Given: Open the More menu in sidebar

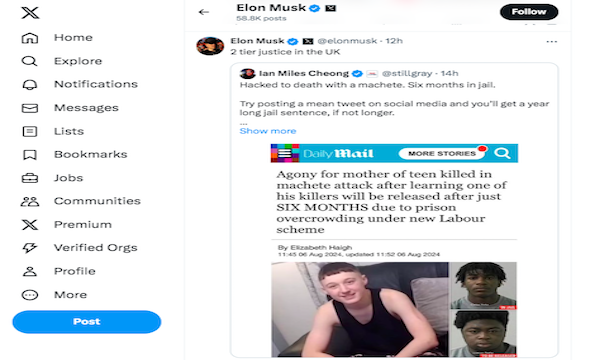Looking at the screenshot, I should [54, 295].
